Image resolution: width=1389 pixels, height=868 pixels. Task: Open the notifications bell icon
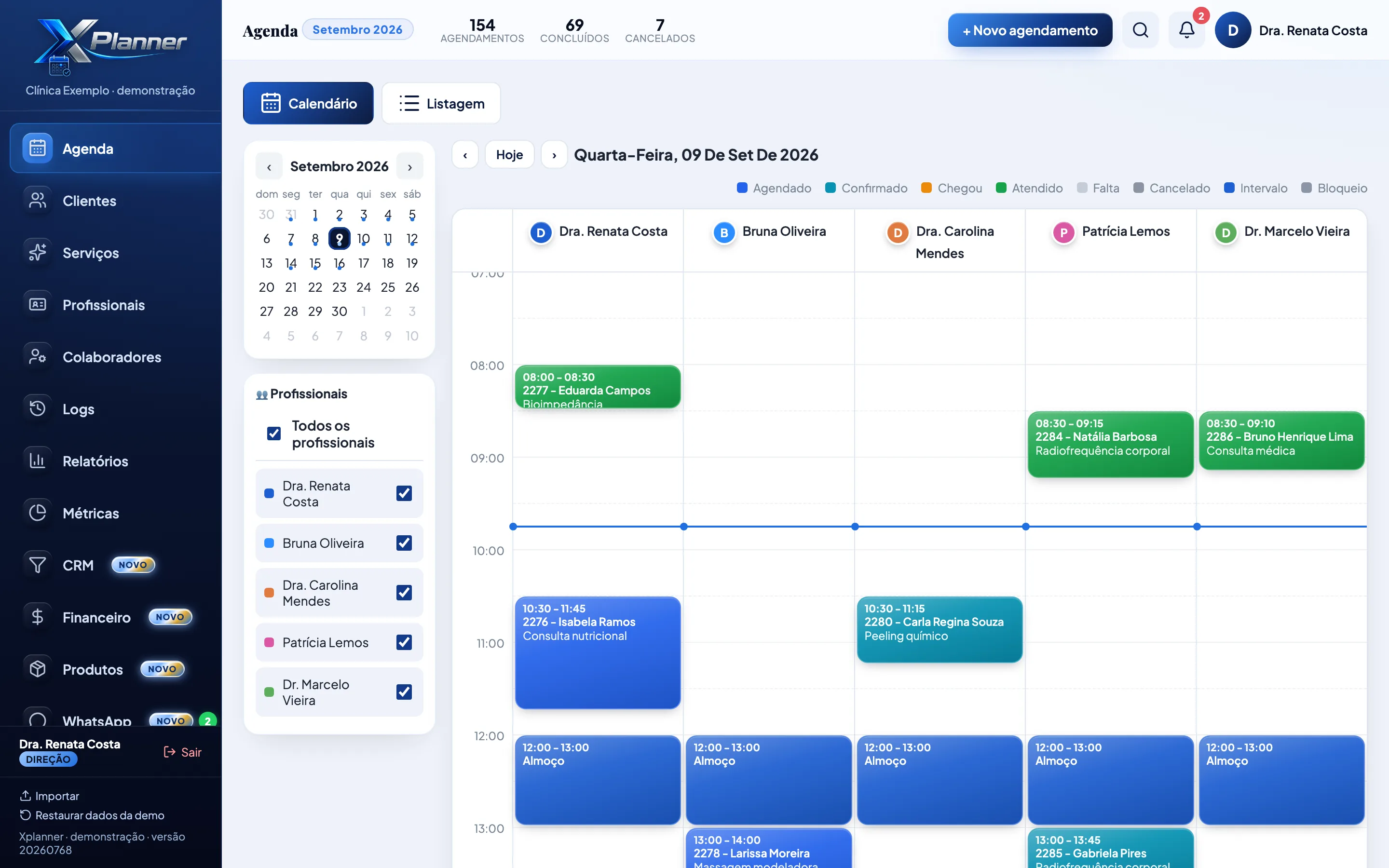pyautogui.click(x=1186, y=30)
